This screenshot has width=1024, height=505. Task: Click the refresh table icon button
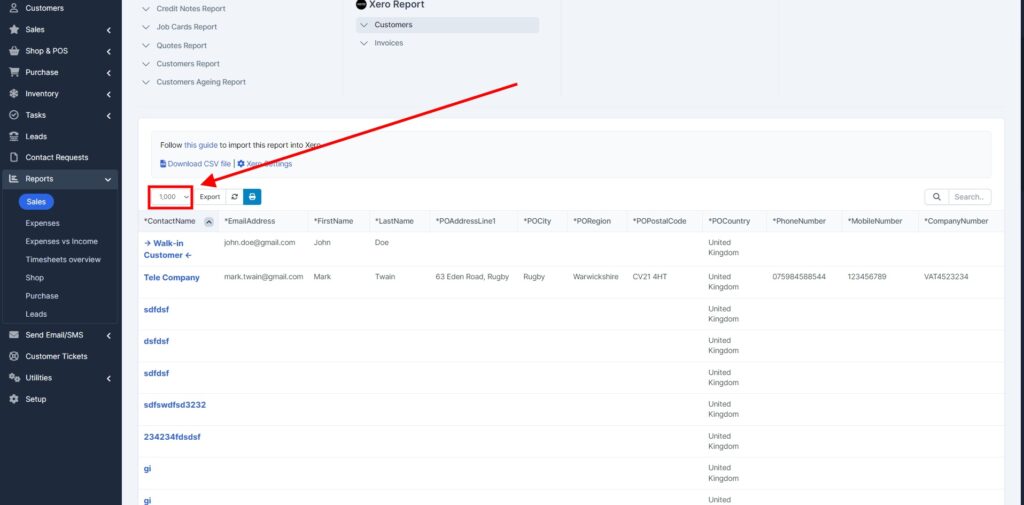234,197
